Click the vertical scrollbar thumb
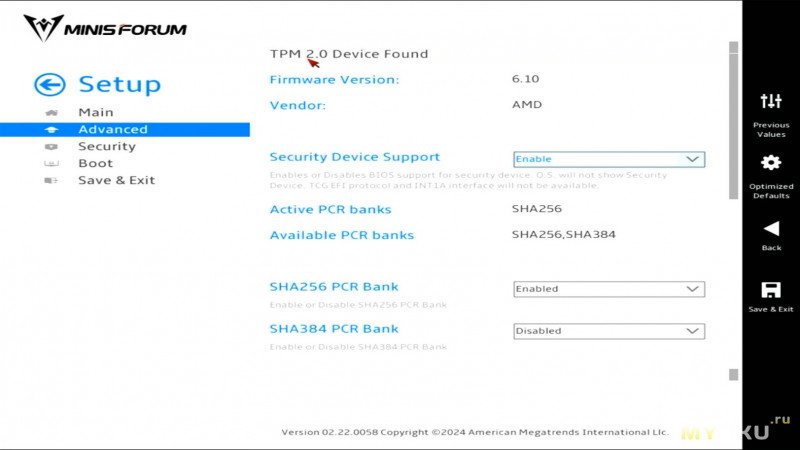The width and height of the screenshot is (800, 450). coord(734,126)
